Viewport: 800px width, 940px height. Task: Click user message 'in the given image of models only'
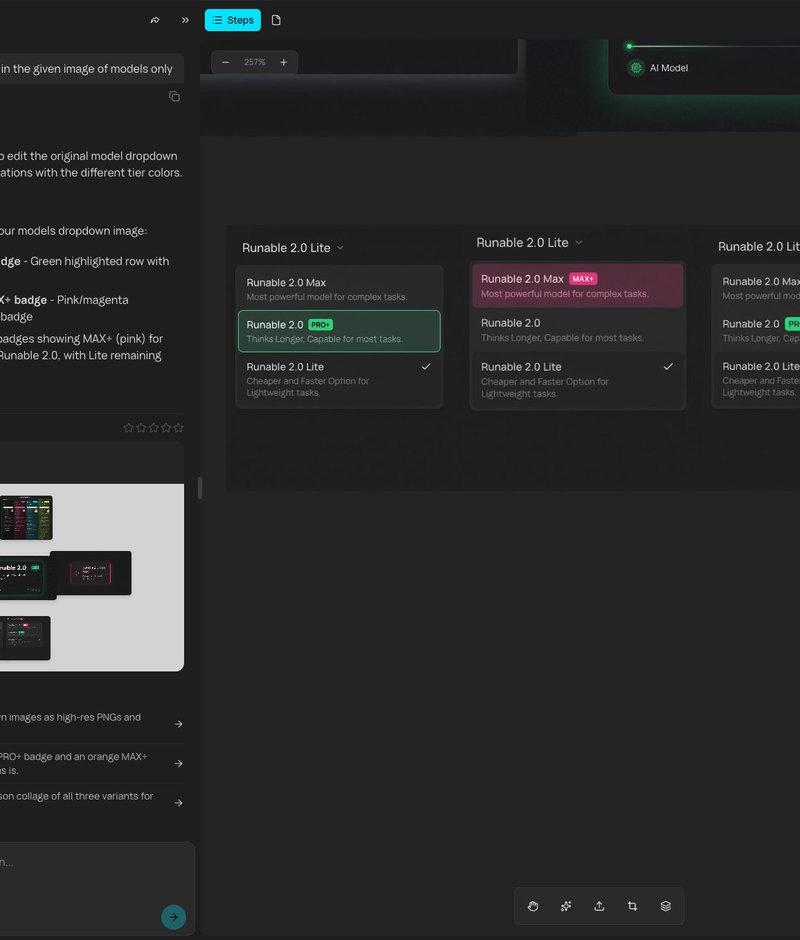tap(87, 68)
